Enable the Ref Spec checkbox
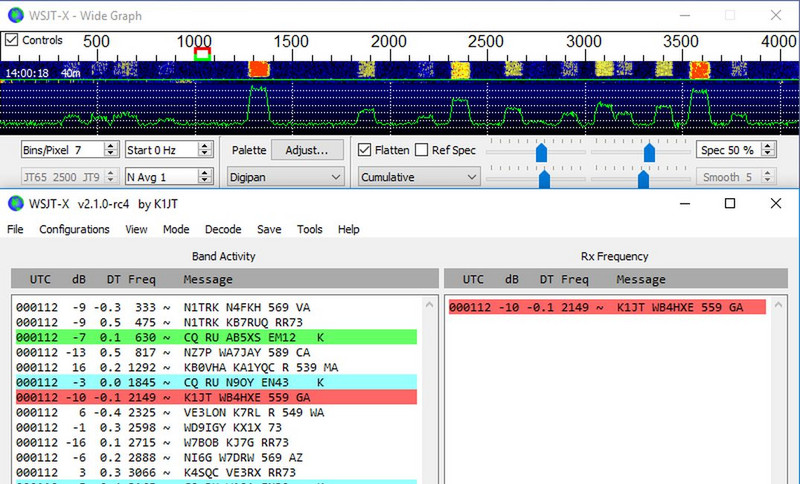 (421, 150)
